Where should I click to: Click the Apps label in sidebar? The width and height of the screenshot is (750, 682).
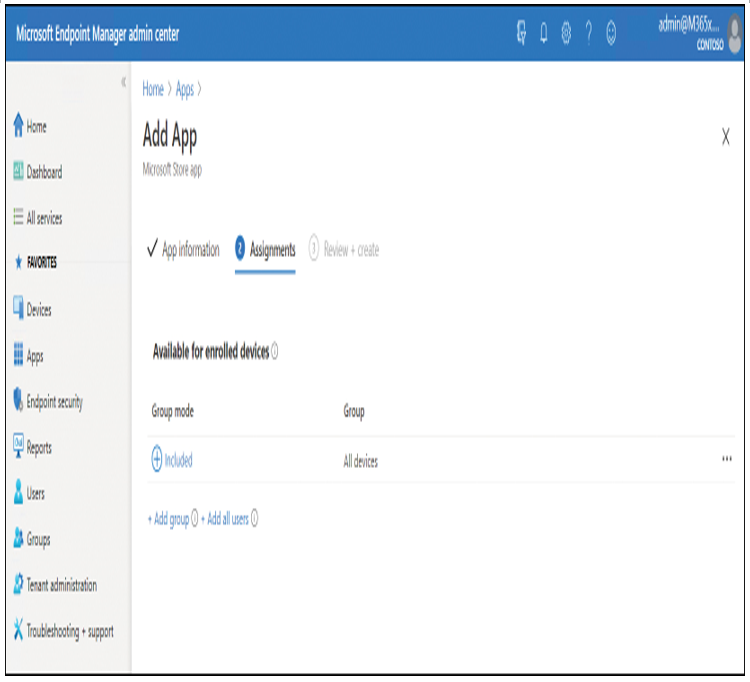(35, 357)
